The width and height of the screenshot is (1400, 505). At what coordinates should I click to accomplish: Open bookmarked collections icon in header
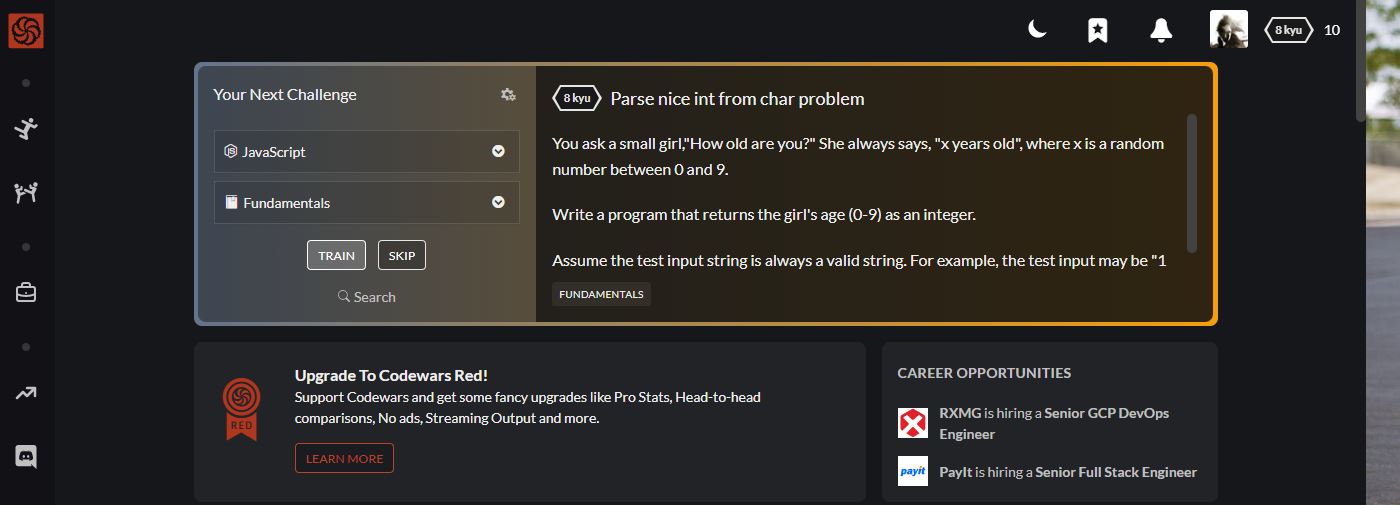coord(1097,30)
